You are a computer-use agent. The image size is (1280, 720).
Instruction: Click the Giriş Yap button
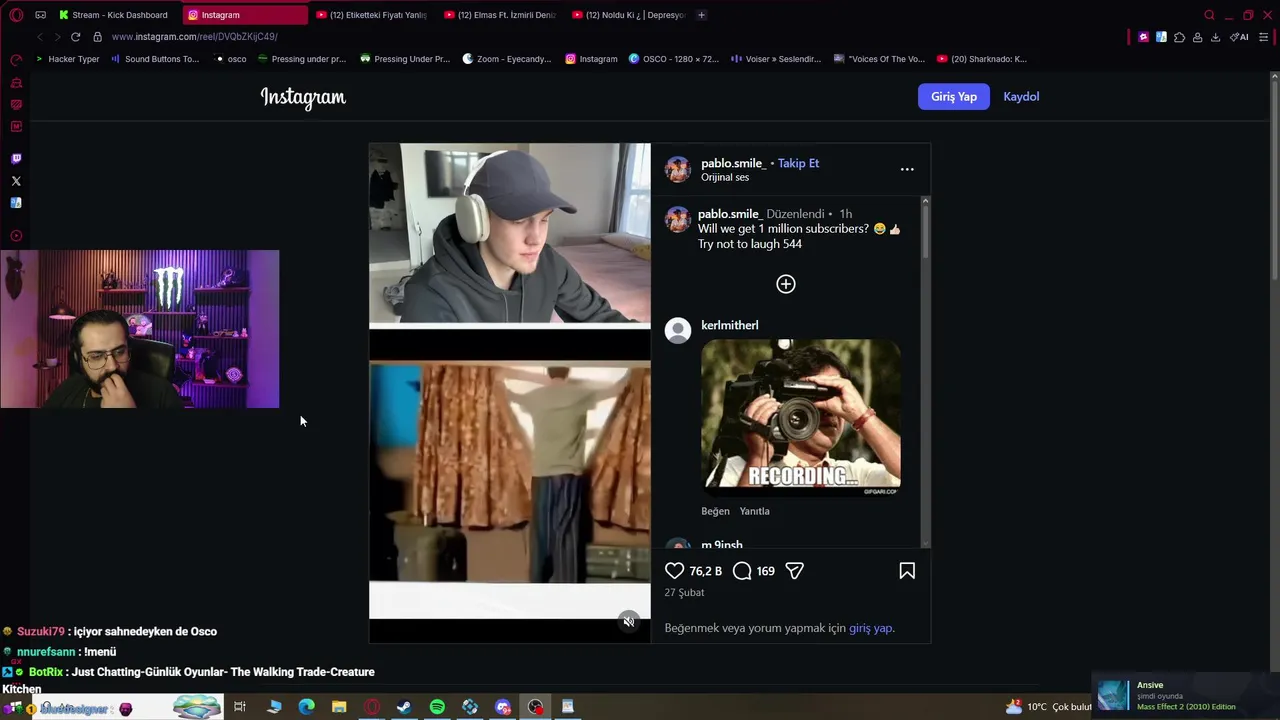954,97
